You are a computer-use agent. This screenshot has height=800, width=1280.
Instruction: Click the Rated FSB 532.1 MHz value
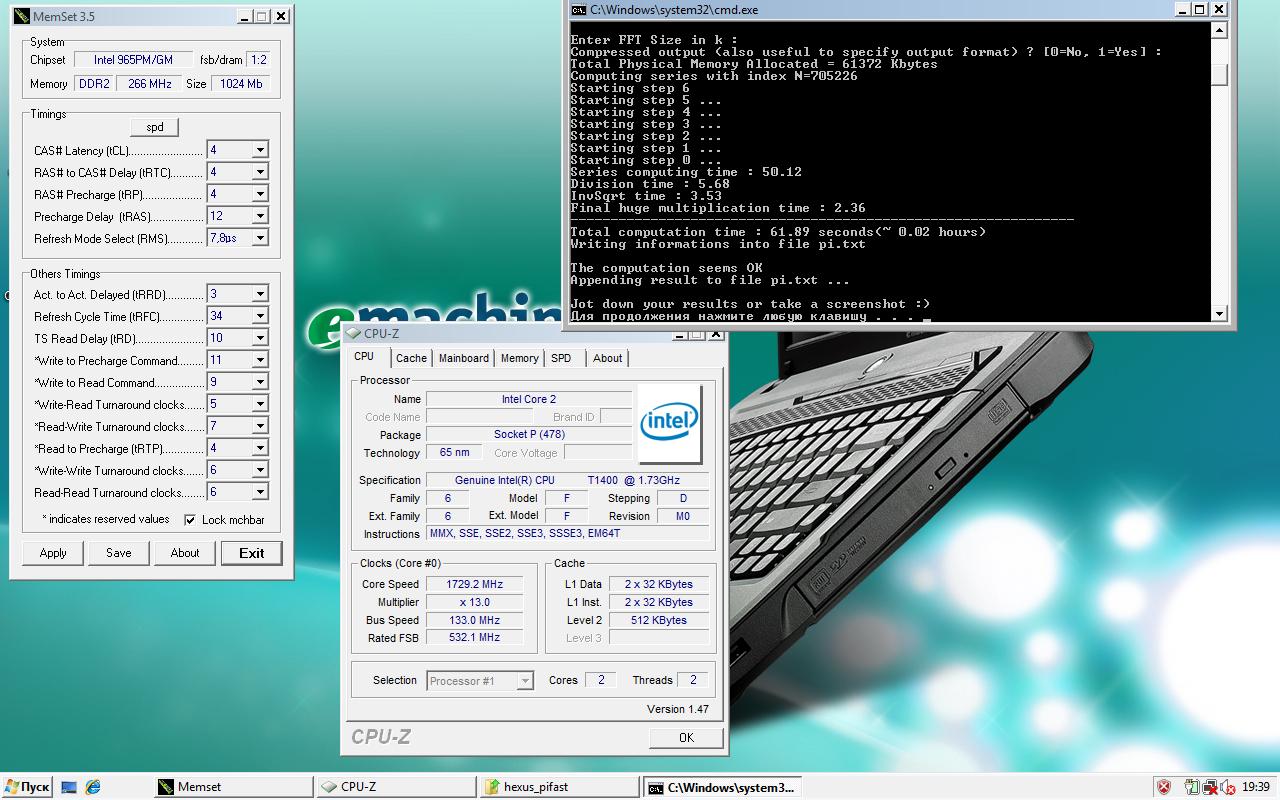[x=474, y=638]
